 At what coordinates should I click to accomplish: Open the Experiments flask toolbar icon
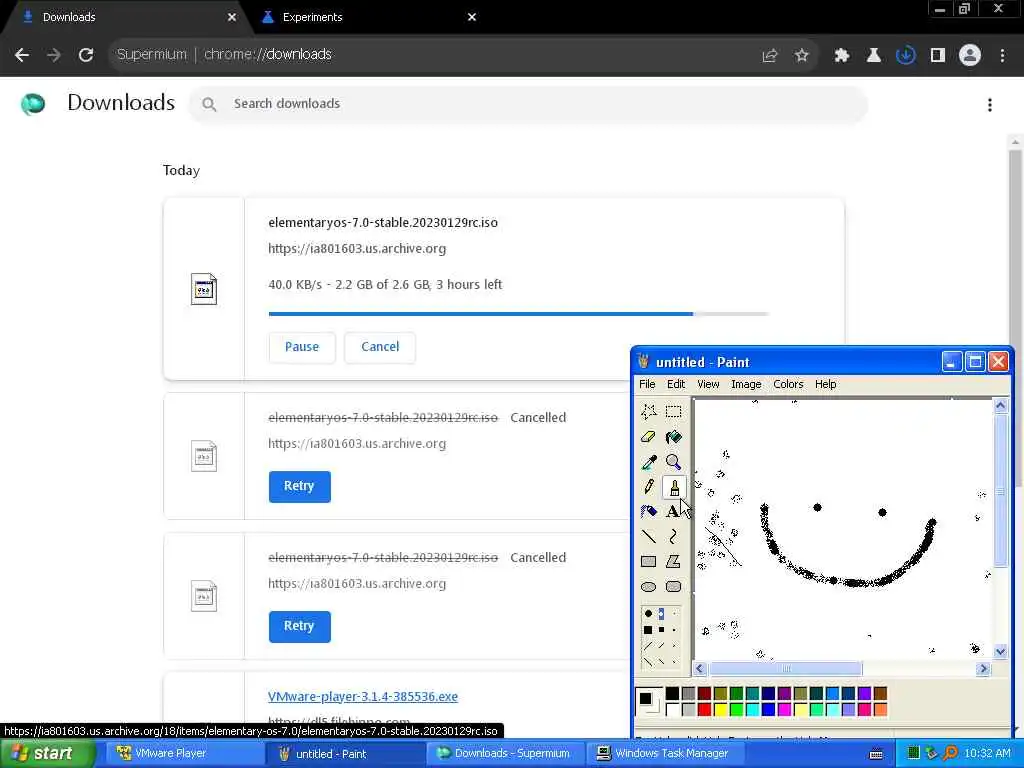[873, 56]
